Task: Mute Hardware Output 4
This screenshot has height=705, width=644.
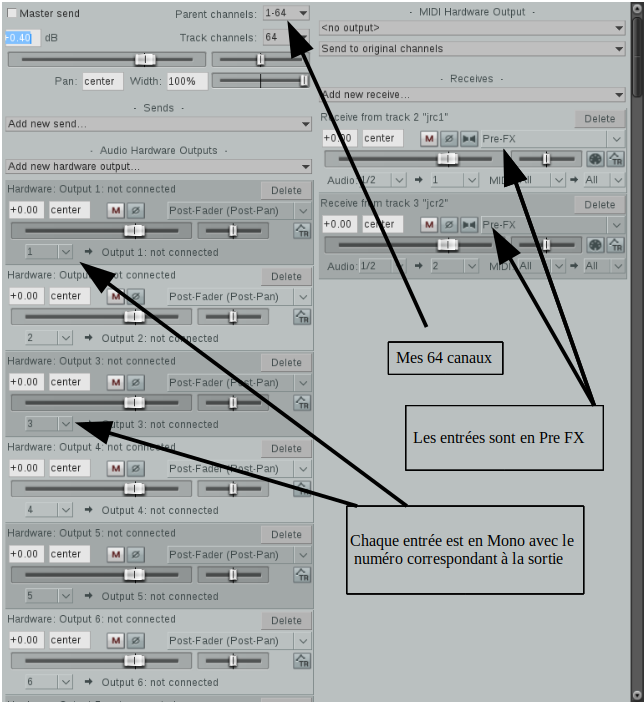Action: pos(116,468)
